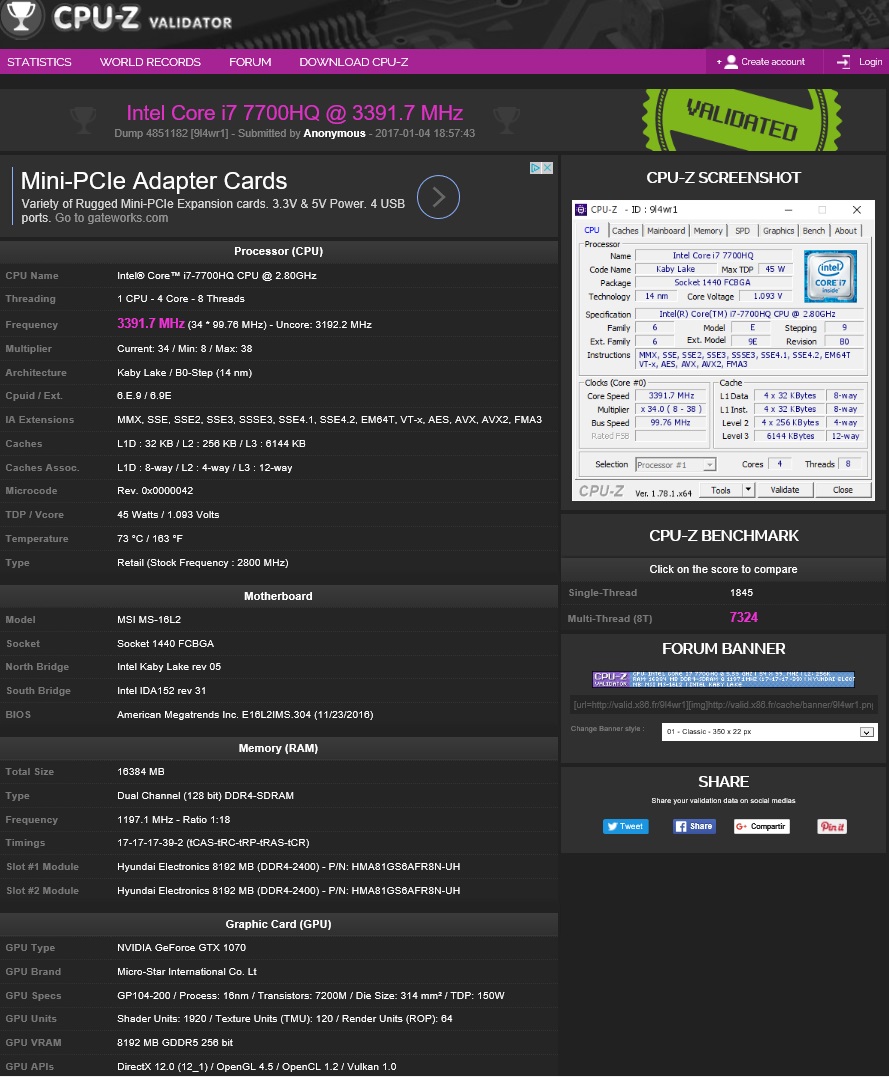The height and width of the screenshot is (1077, 889).
Task: Click the AdChoices info icon
Action: pos(535,168)
